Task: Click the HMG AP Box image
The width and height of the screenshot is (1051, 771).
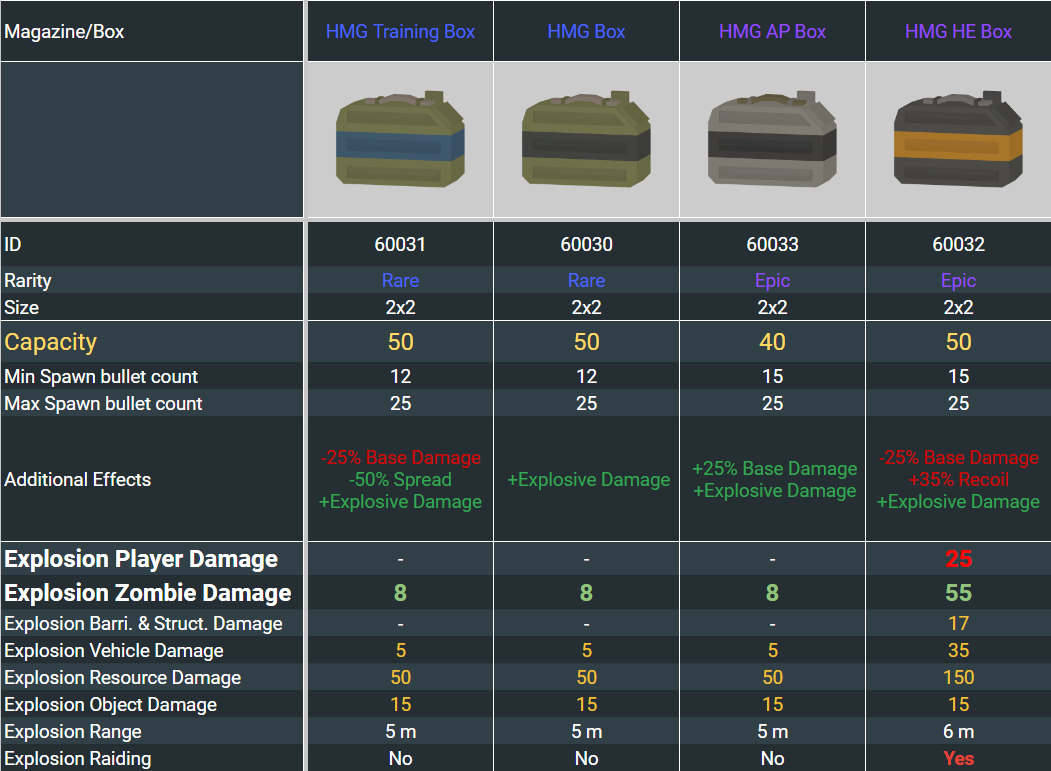Action: (x=772, y=139)
